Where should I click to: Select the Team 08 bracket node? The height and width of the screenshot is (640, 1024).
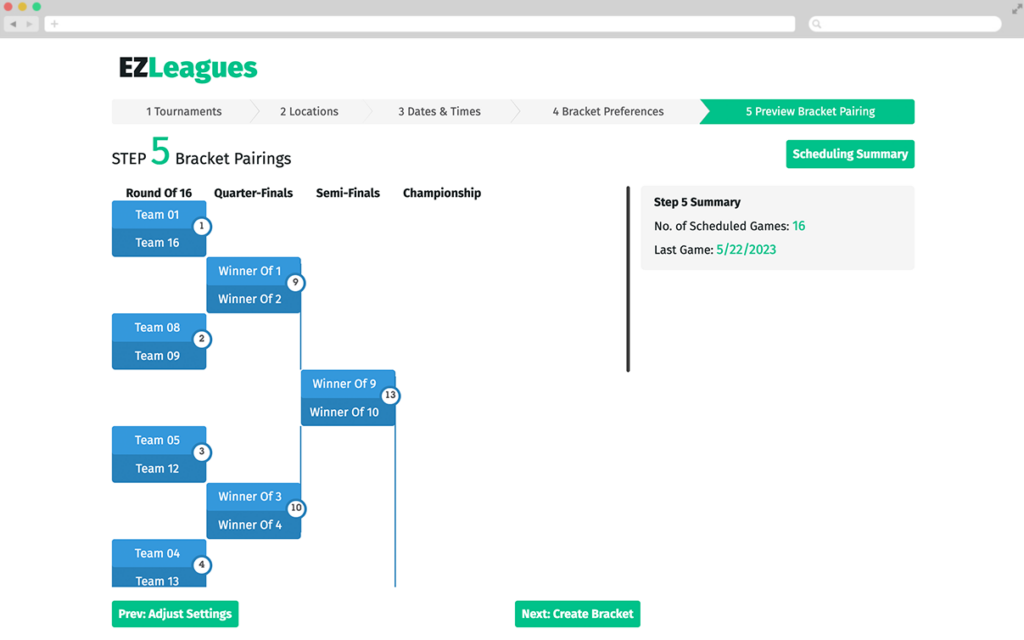coord(158,327)
